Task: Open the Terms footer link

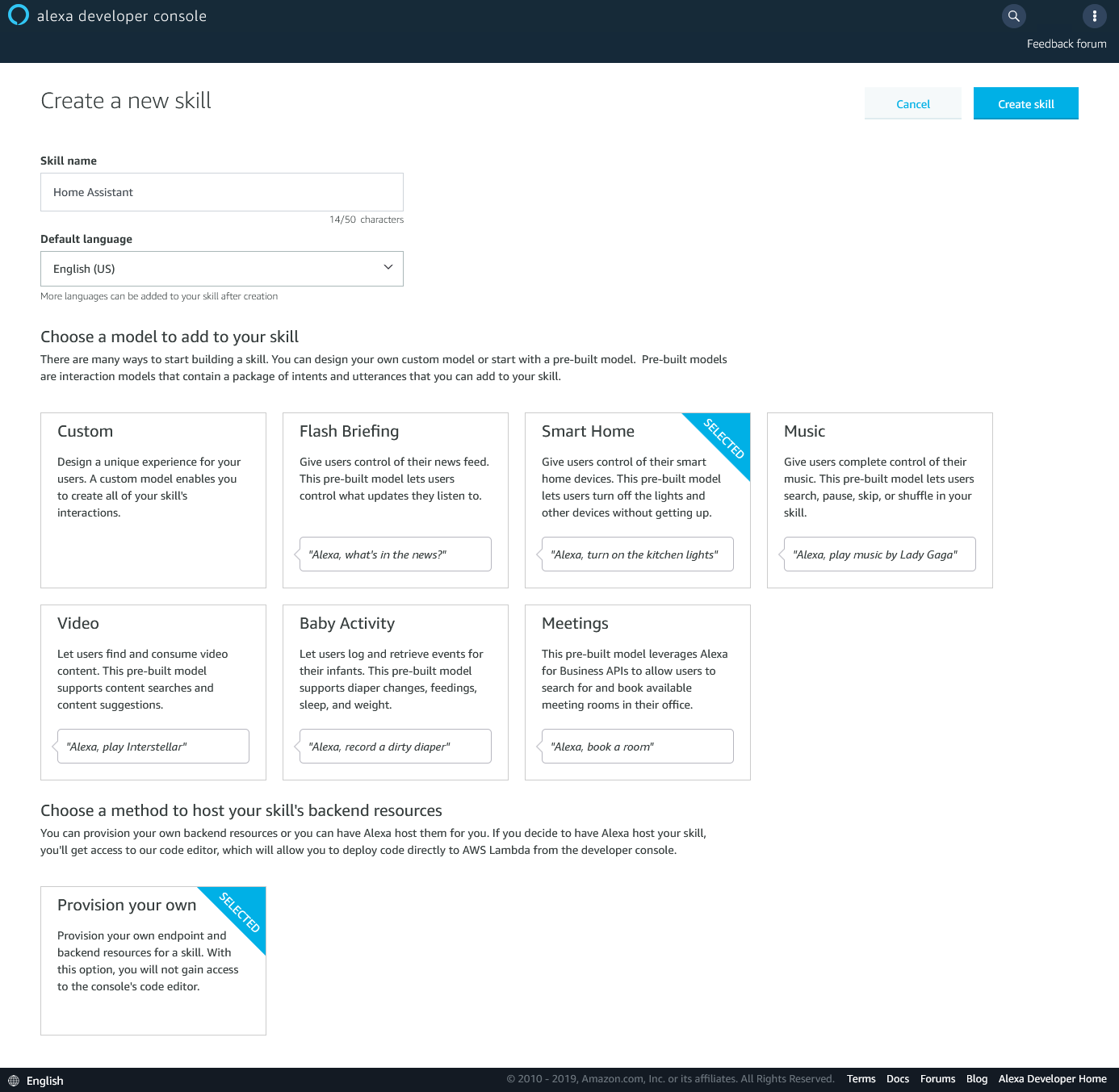Action: [x=861, y=1079]
